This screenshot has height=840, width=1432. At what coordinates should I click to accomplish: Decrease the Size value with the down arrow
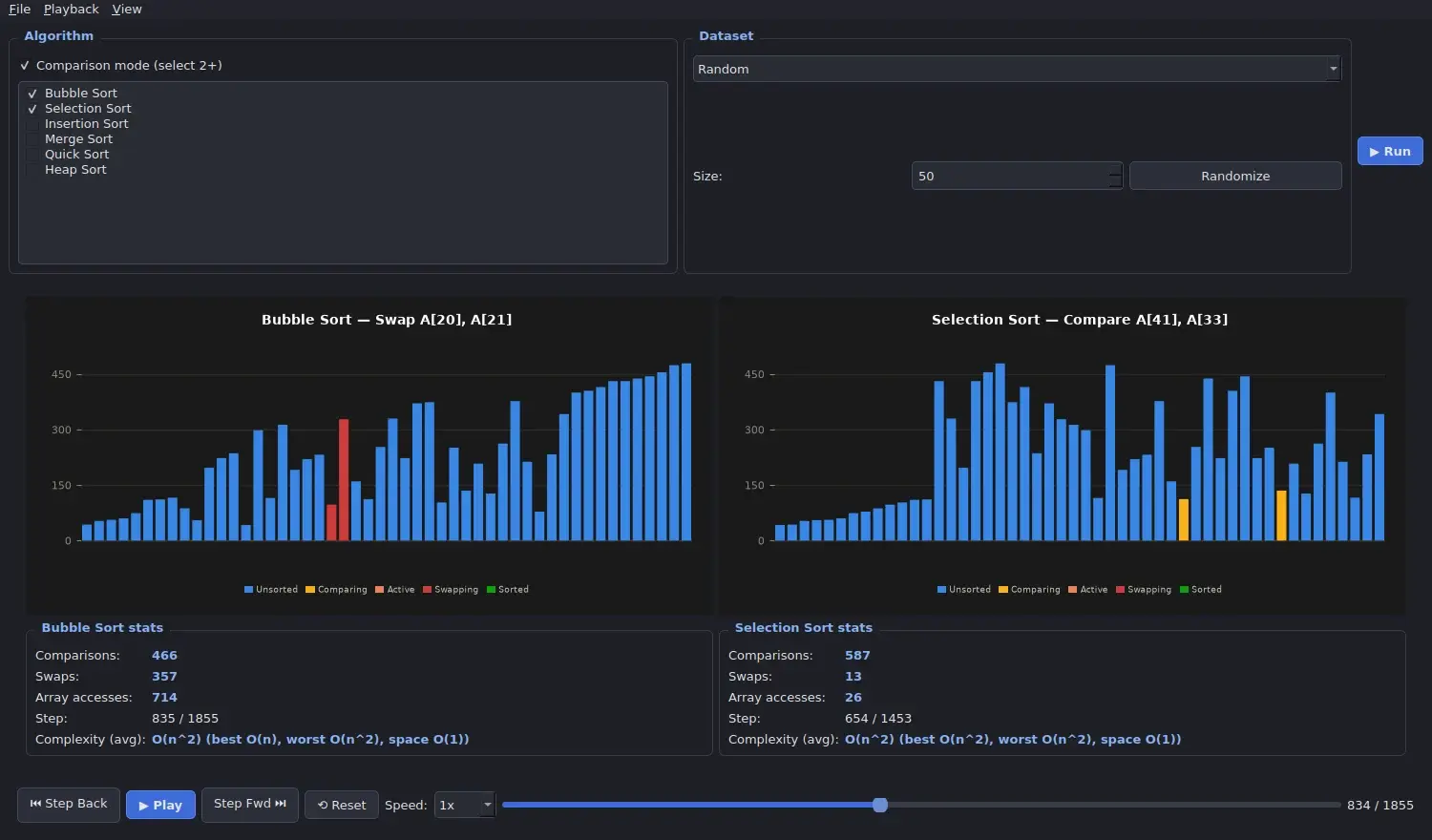point(1115,181)
